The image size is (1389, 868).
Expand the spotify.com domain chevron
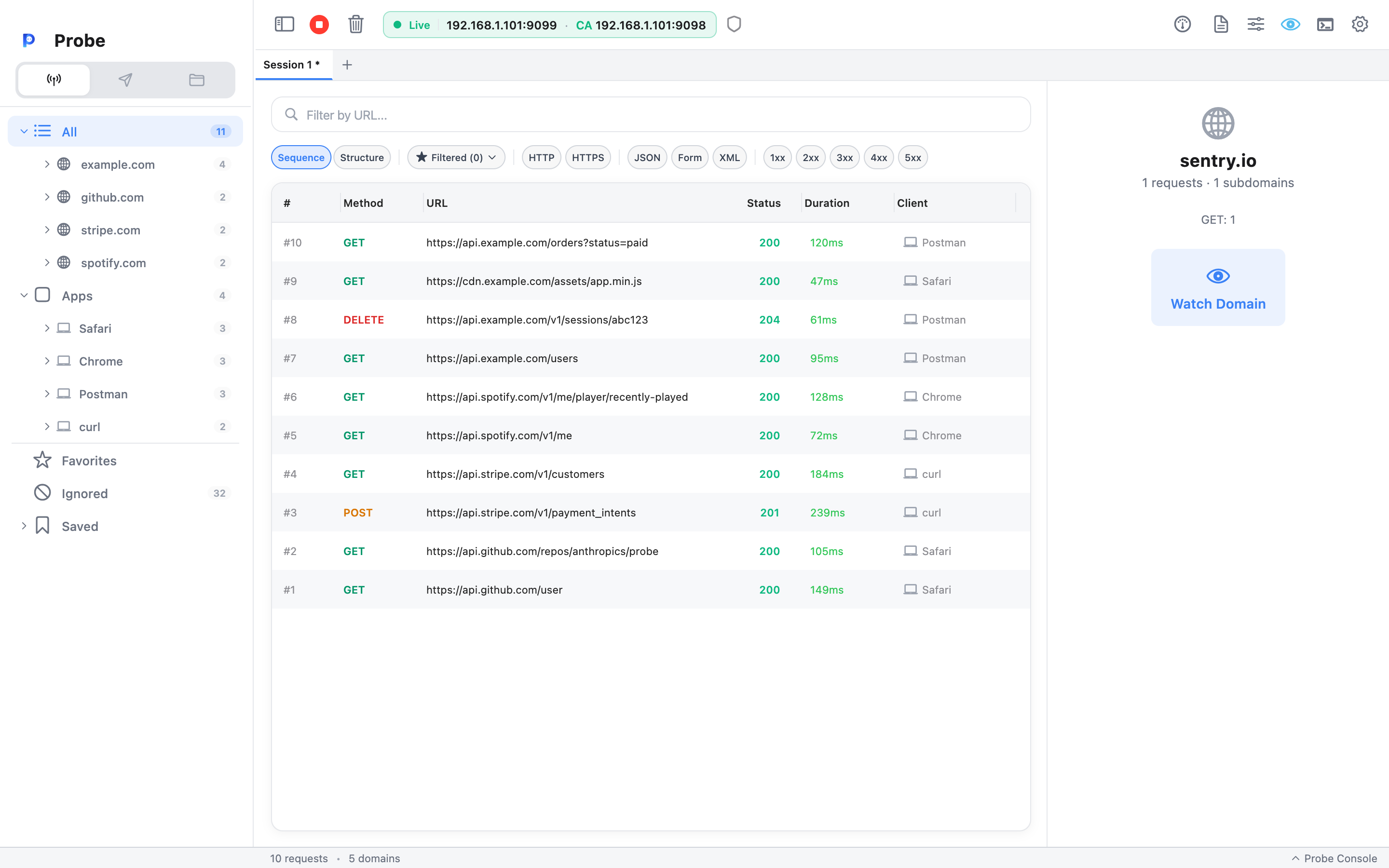coord(47,262)
